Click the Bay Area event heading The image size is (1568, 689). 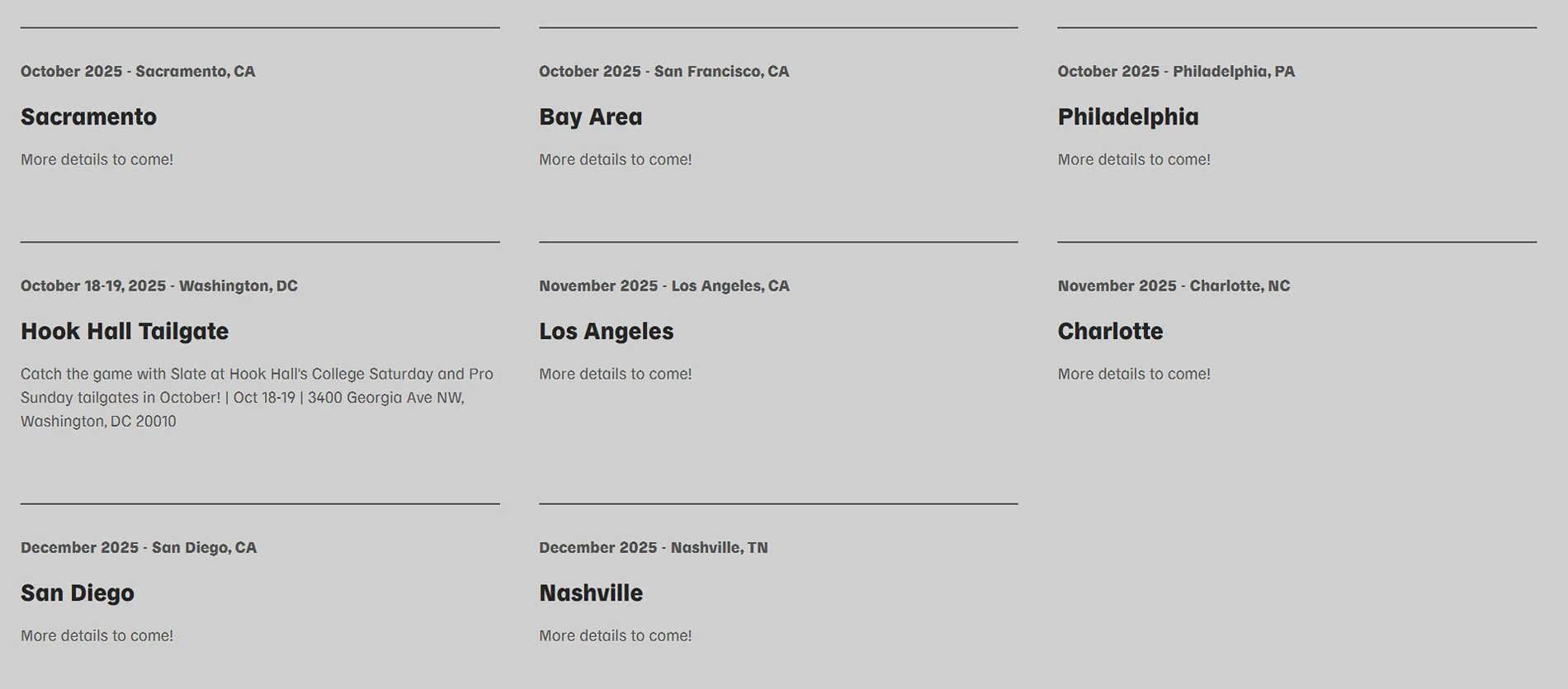coord(590,117)
